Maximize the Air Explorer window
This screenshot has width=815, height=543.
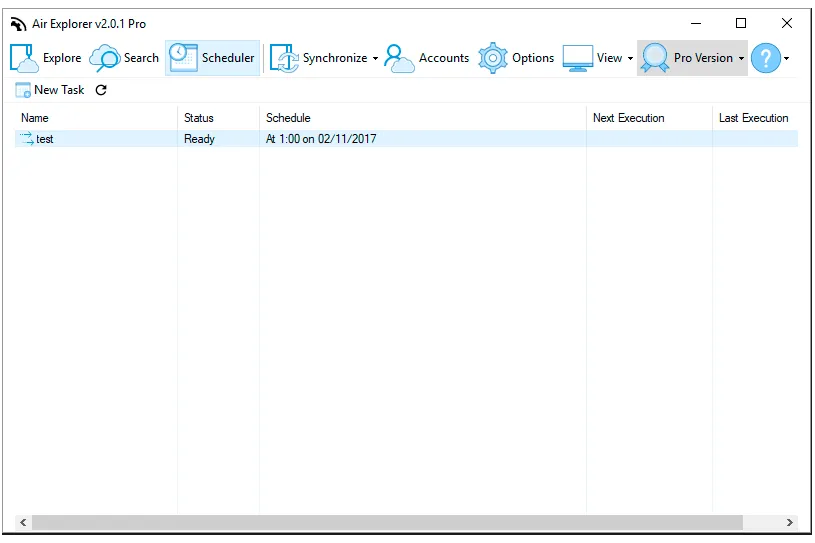741,23
